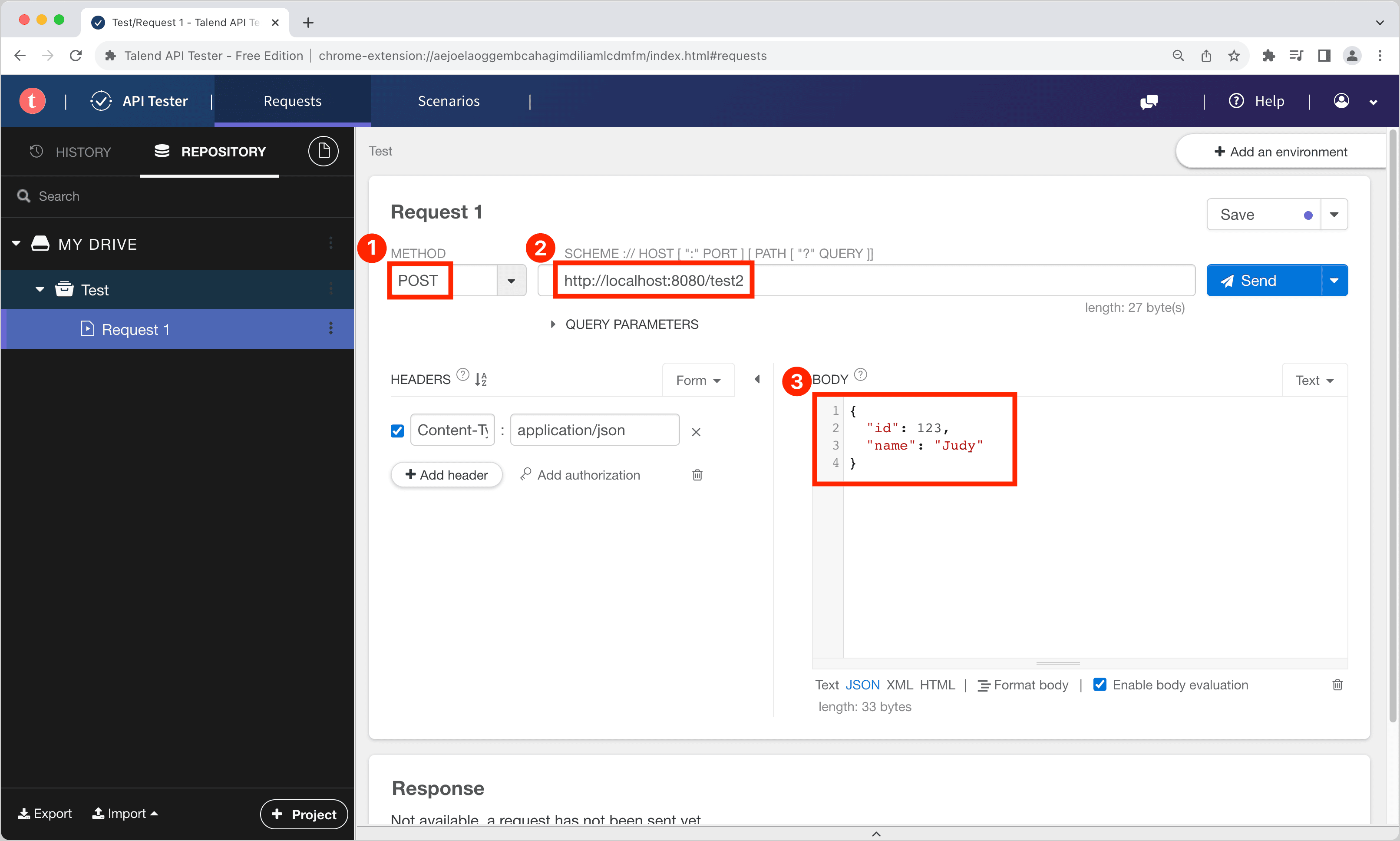The width and height of the screenshot is (1400, 841).
Task: Sort headers alphabetically icon
Action: [x=481, y=379]
